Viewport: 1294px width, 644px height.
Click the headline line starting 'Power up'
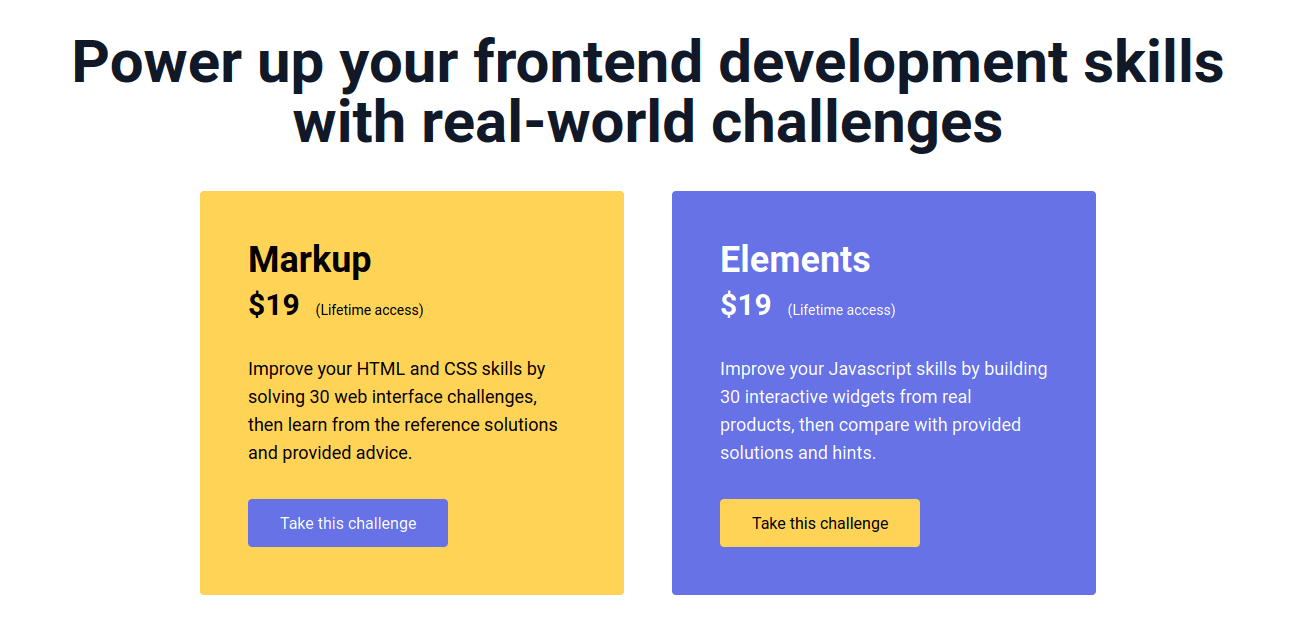[647, 62]
